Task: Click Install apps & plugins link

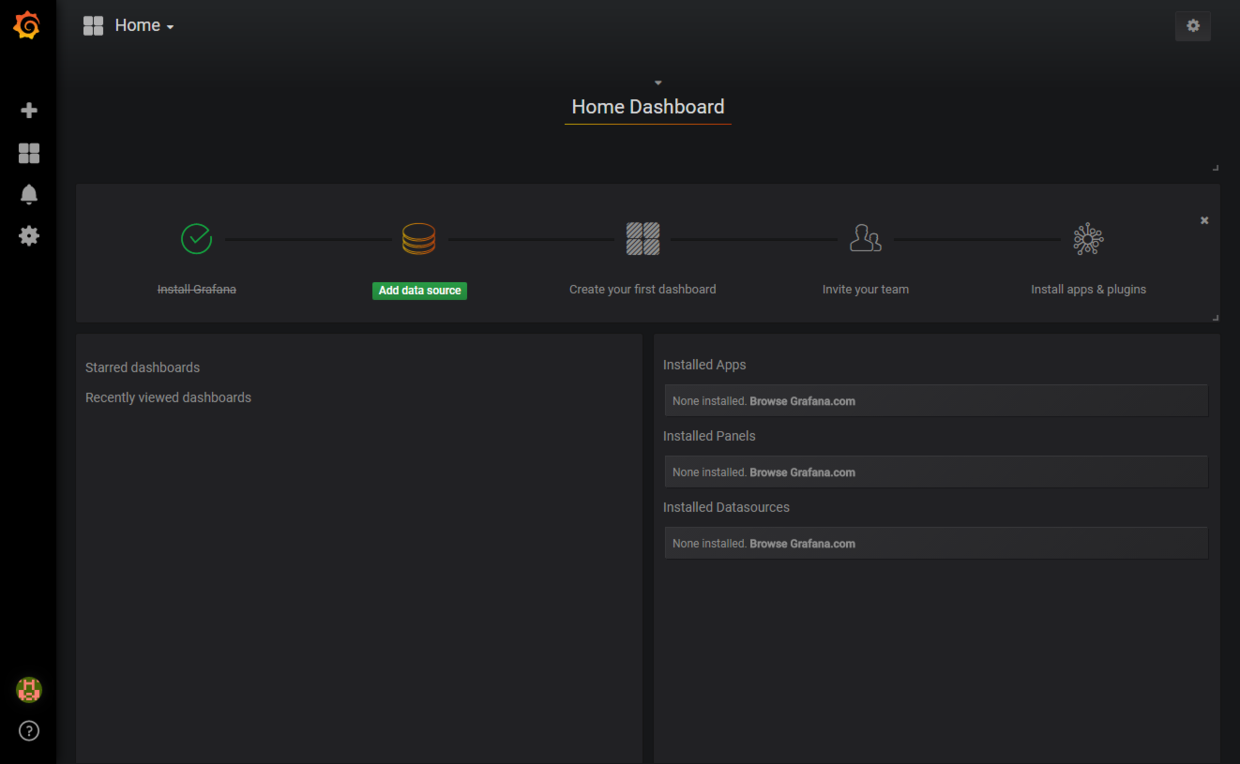Action: tap(1089, 289)
